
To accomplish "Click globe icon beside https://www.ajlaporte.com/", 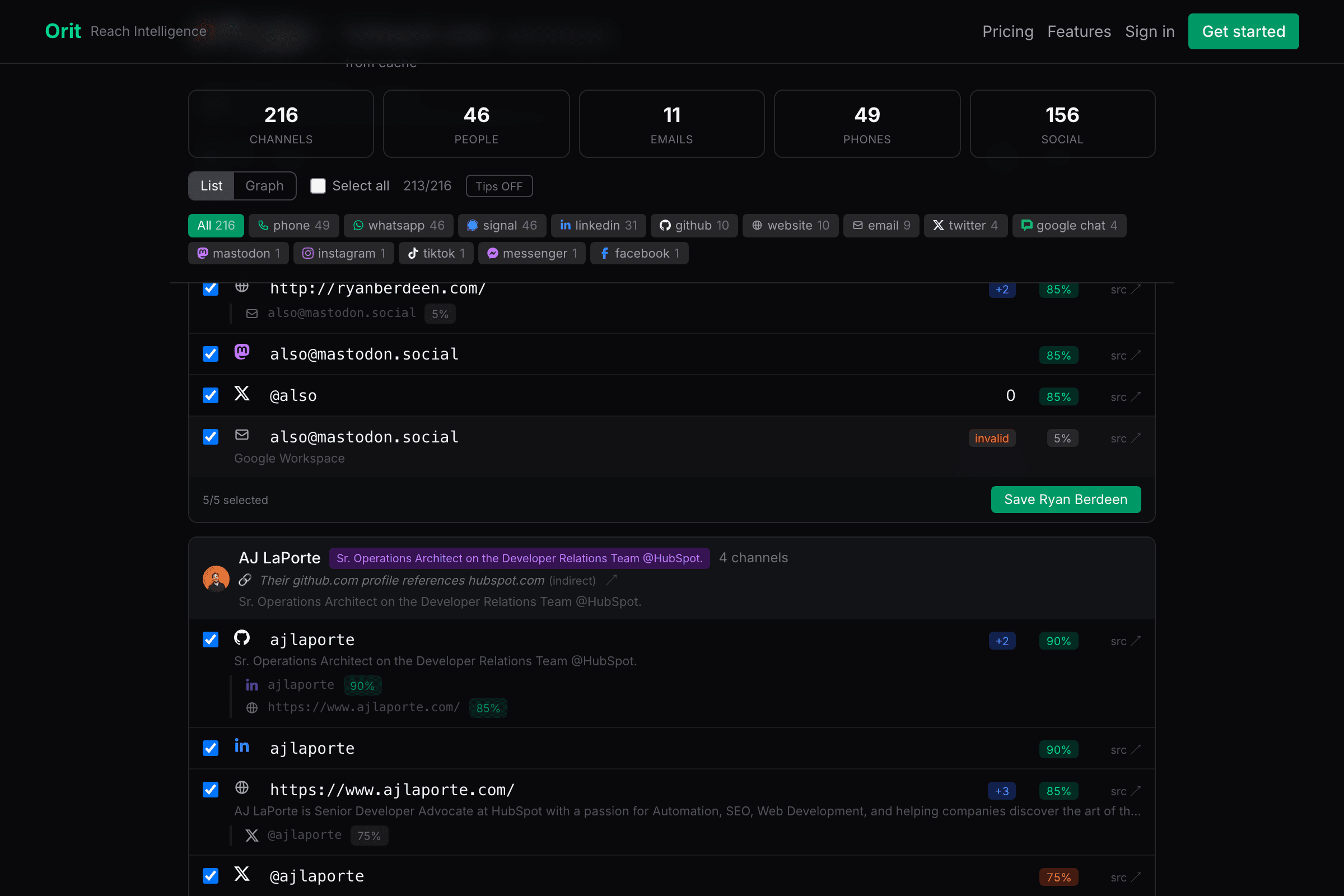I will (x=242, y=788).
